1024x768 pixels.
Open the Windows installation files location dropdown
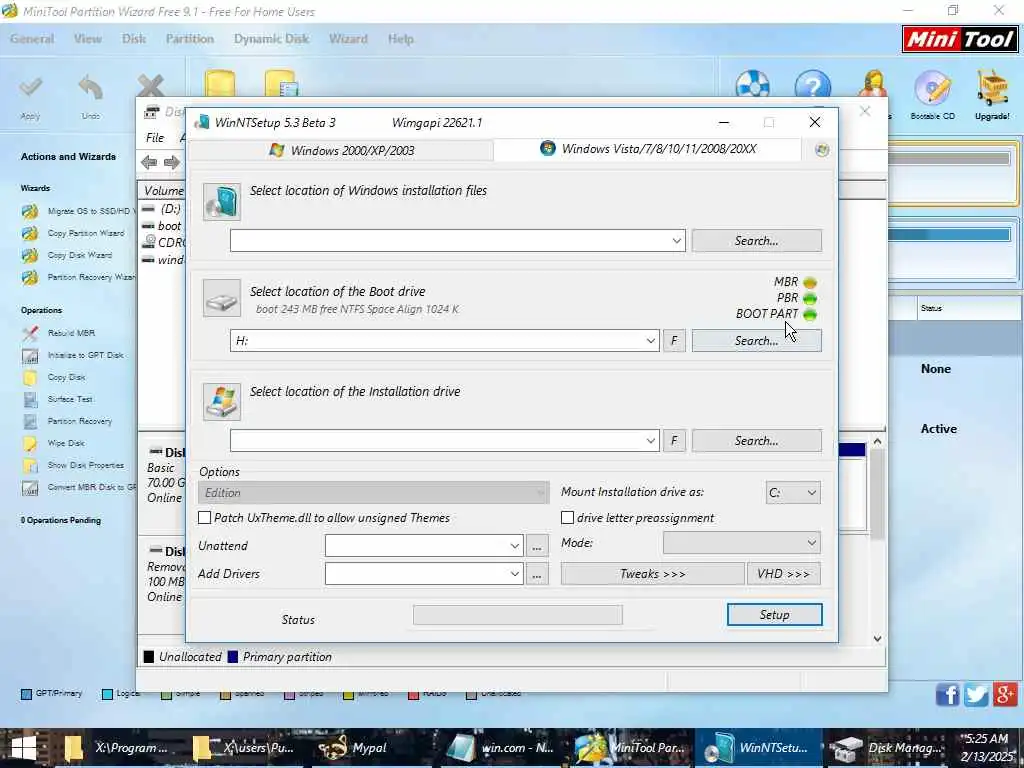tap(676, 240)
